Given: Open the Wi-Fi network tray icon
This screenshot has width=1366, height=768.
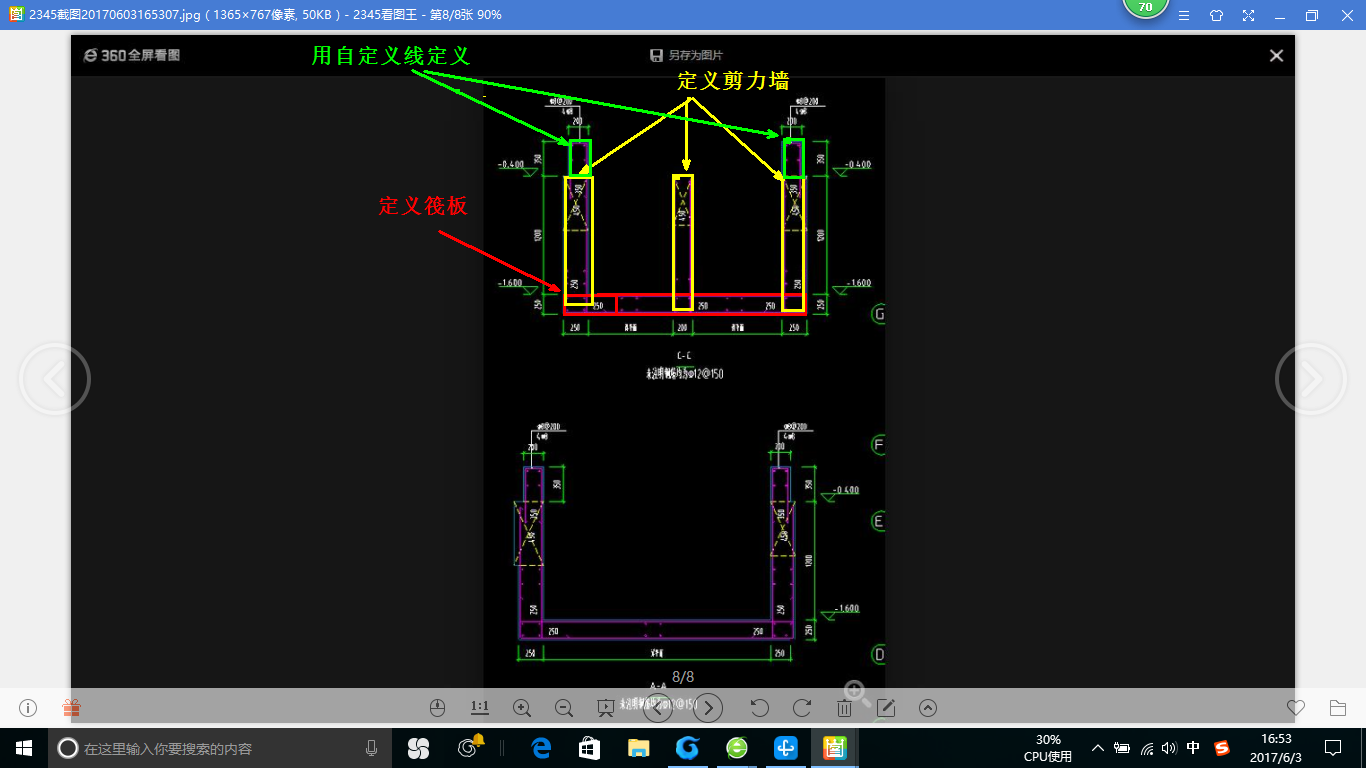Looking at the screenshot, I should point(1146,748).
